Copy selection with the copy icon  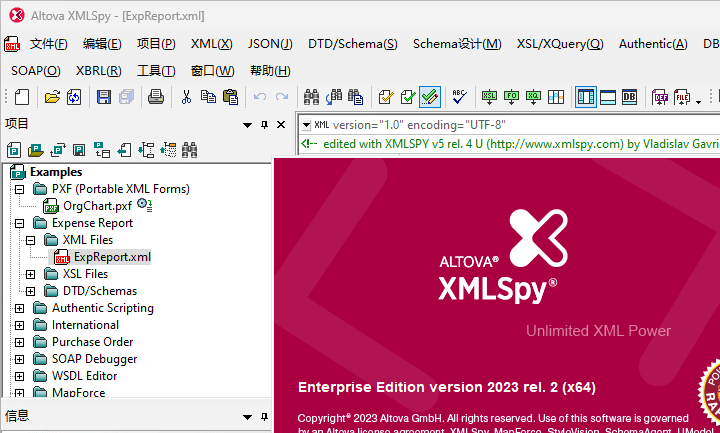[208, 97]
